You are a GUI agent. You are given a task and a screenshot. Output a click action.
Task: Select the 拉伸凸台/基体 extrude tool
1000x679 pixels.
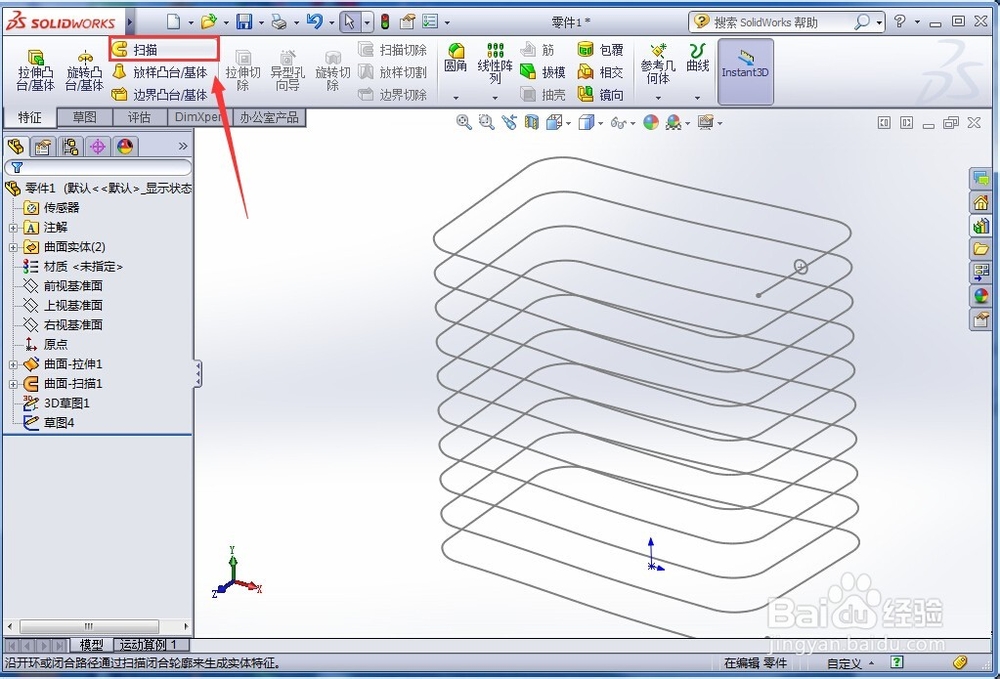click(x=35, y=69)
